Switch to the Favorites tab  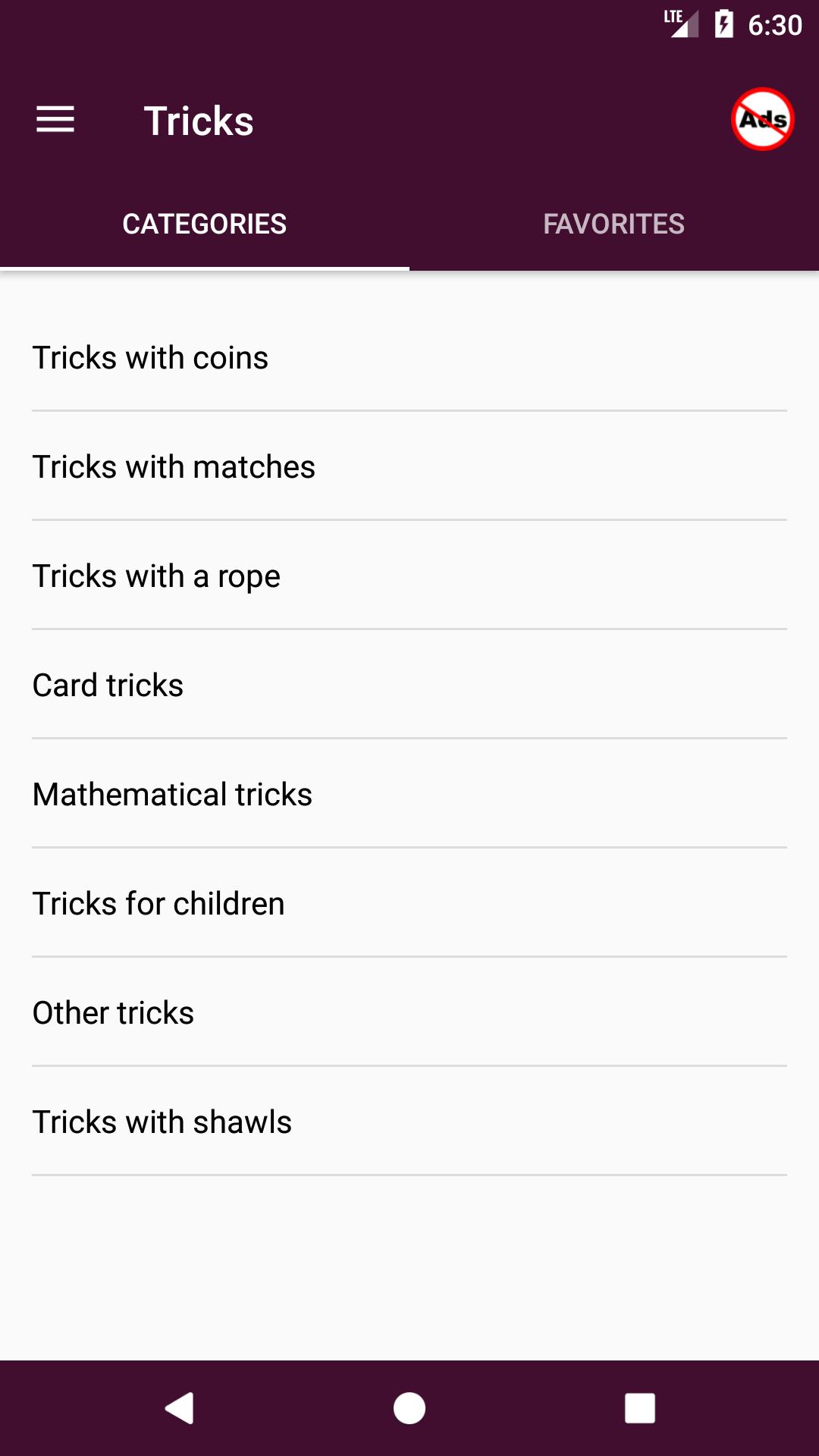[x=614, y=224]
